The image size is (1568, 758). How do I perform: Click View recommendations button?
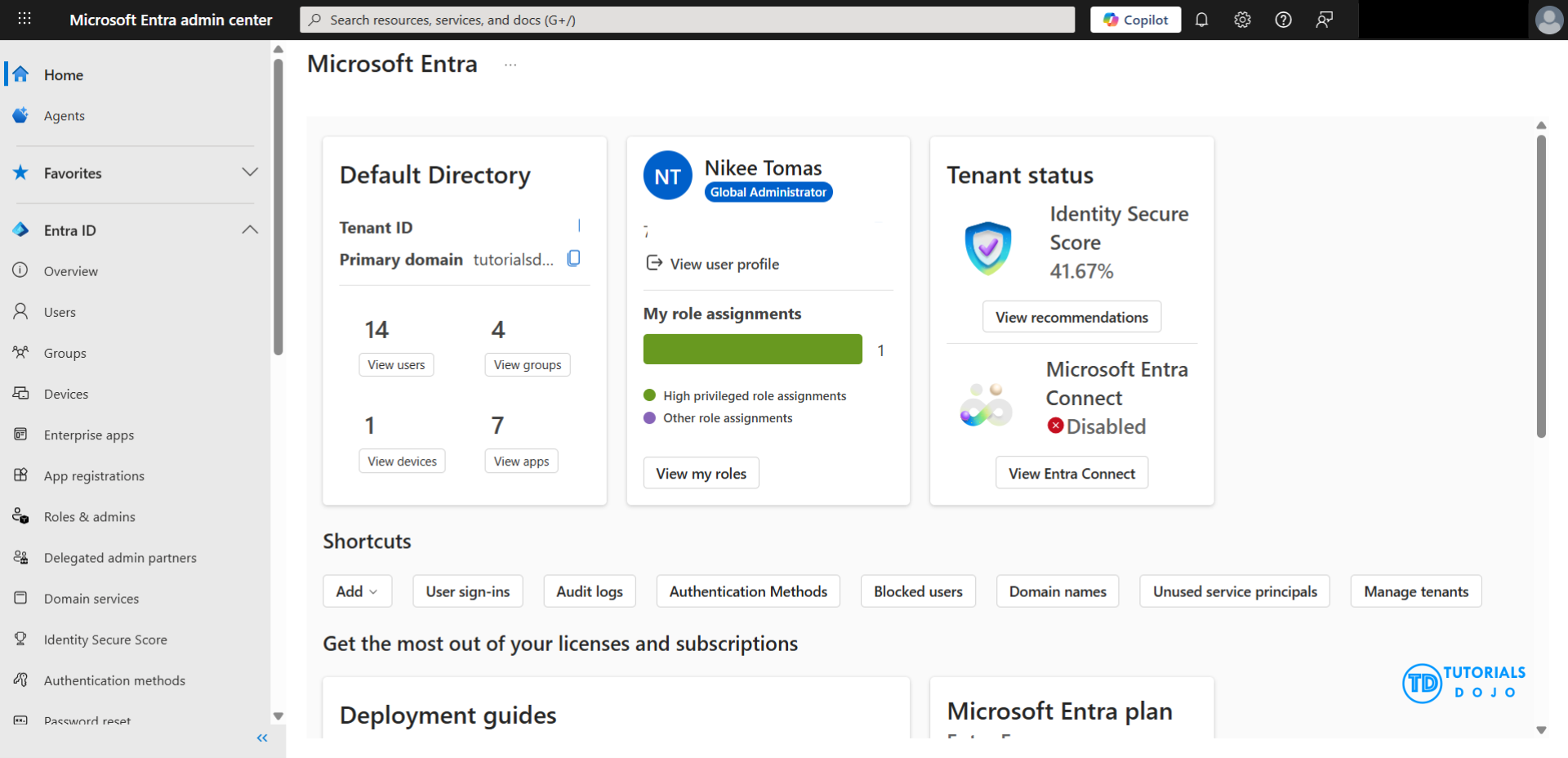pyautogui.click(x=1071, y=317)
